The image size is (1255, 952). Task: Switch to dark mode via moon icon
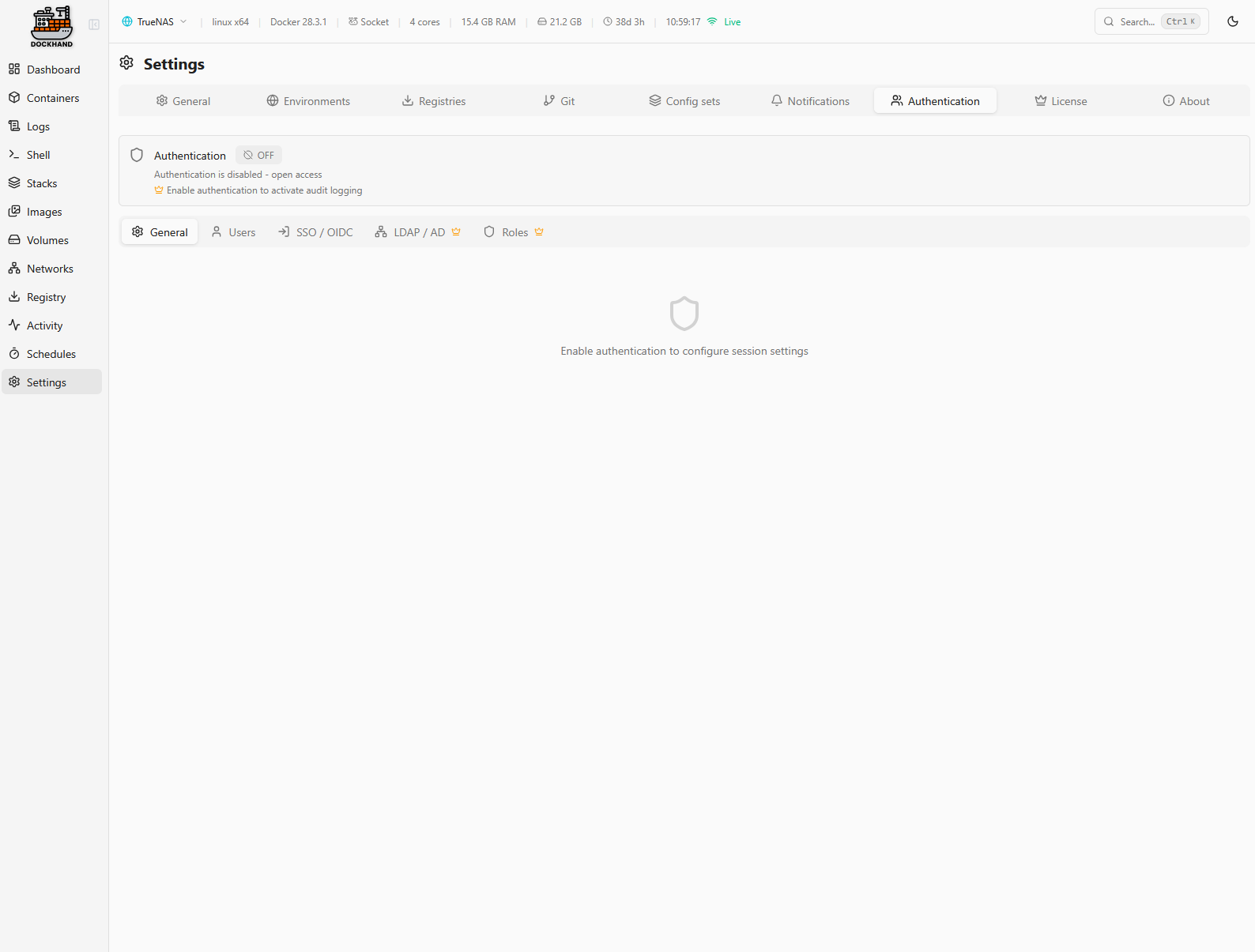coord(1232,21)
